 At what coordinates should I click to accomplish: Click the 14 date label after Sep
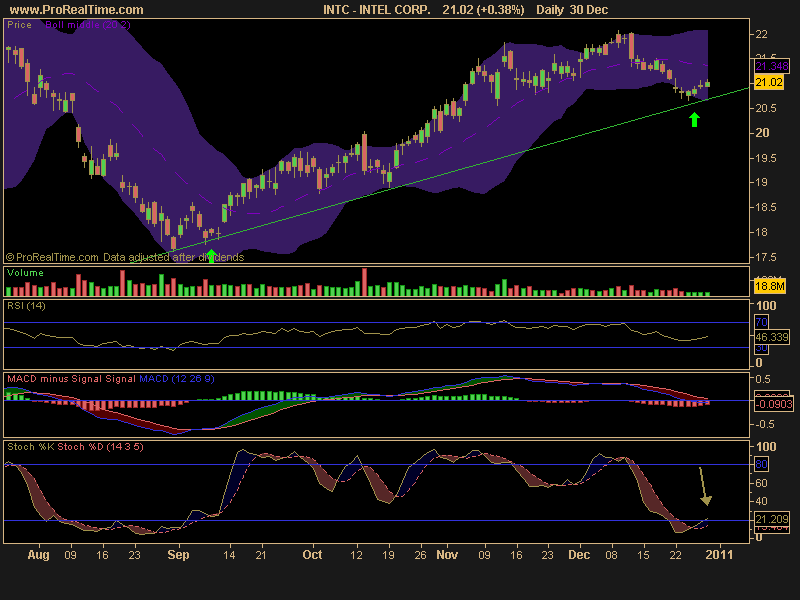click(x=229, y=555)
